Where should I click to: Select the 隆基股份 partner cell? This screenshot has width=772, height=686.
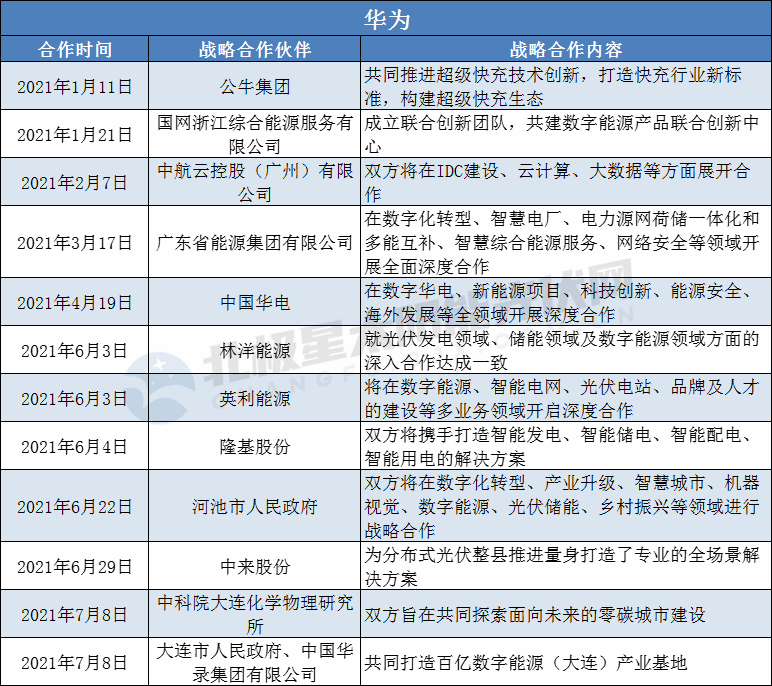point(255,446)
